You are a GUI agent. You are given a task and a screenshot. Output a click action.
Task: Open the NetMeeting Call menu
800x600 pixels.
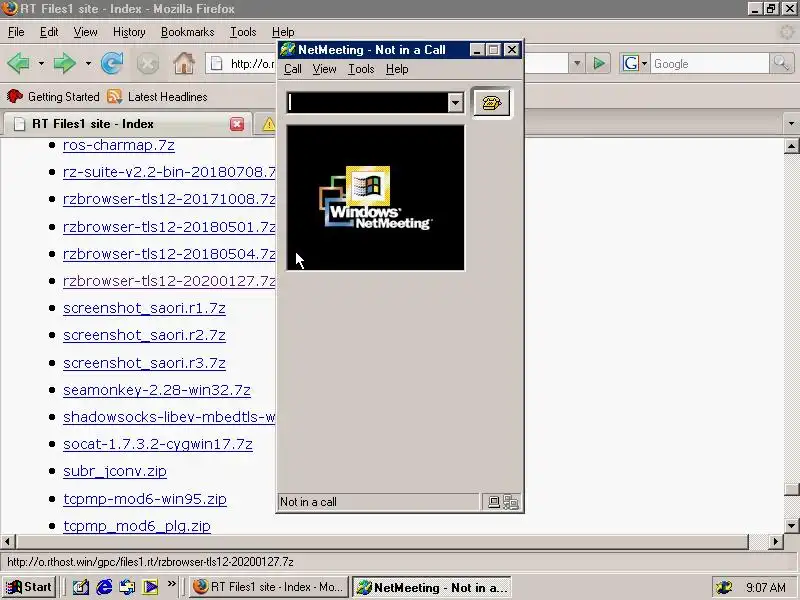(x=293, y=69)
